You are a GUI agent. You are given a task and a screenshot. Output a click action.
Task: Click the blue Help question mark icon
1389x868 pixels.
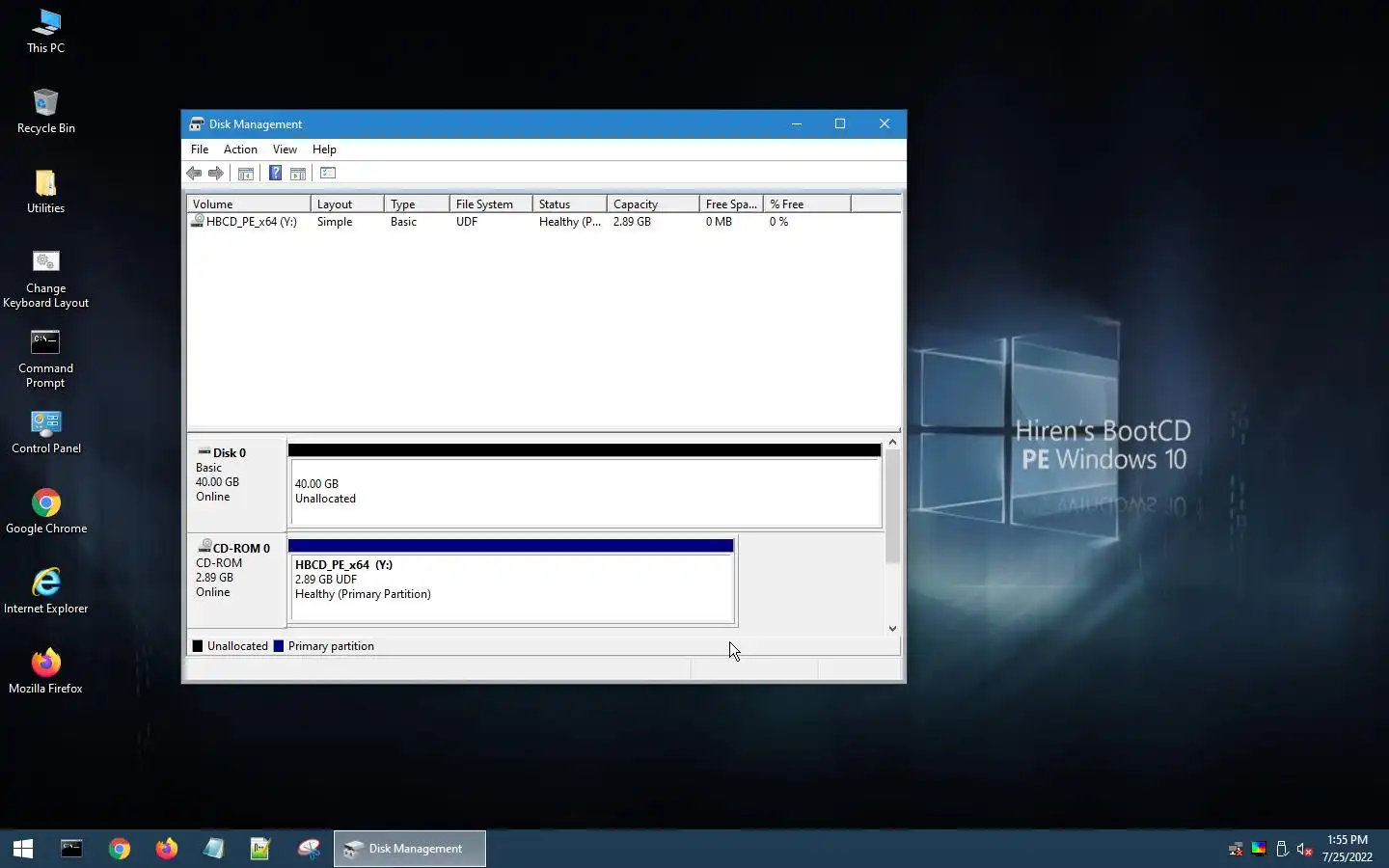[x=275, y=173]
